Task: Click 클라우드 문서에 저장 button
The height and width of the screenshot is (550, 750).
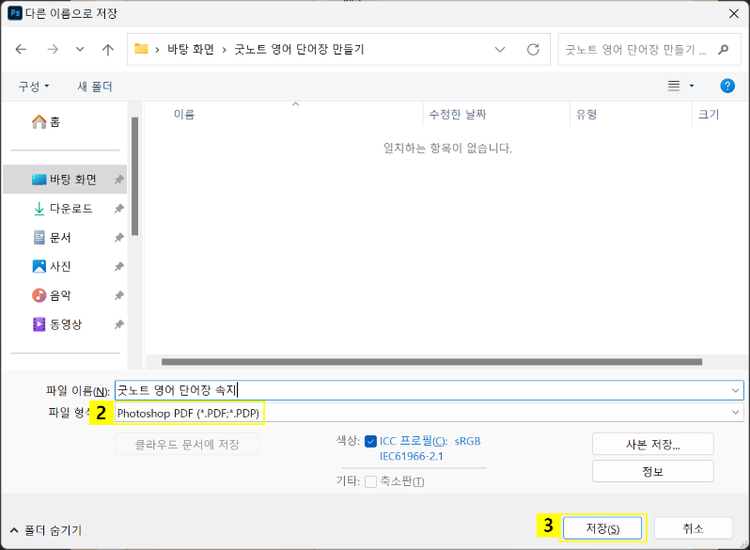Action: pos(187,444)
